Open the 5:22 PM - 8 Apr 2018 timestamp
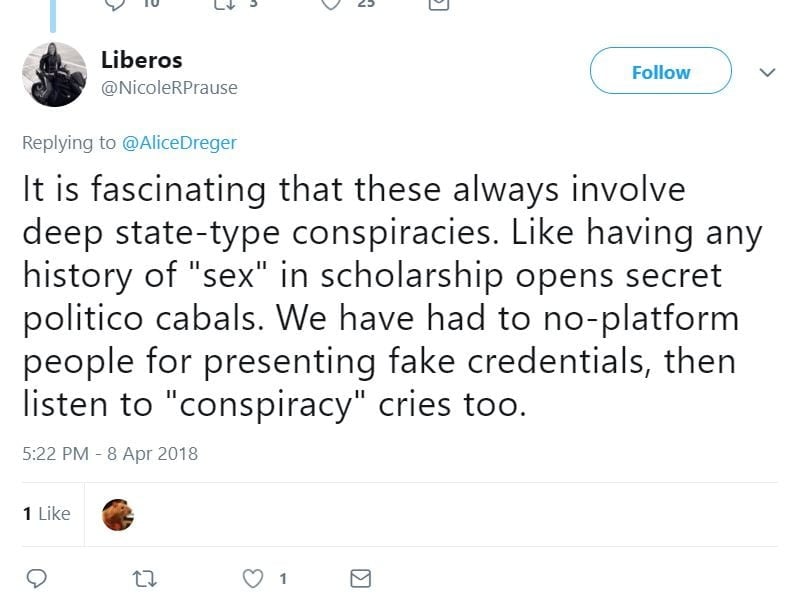 pos(110,453)
